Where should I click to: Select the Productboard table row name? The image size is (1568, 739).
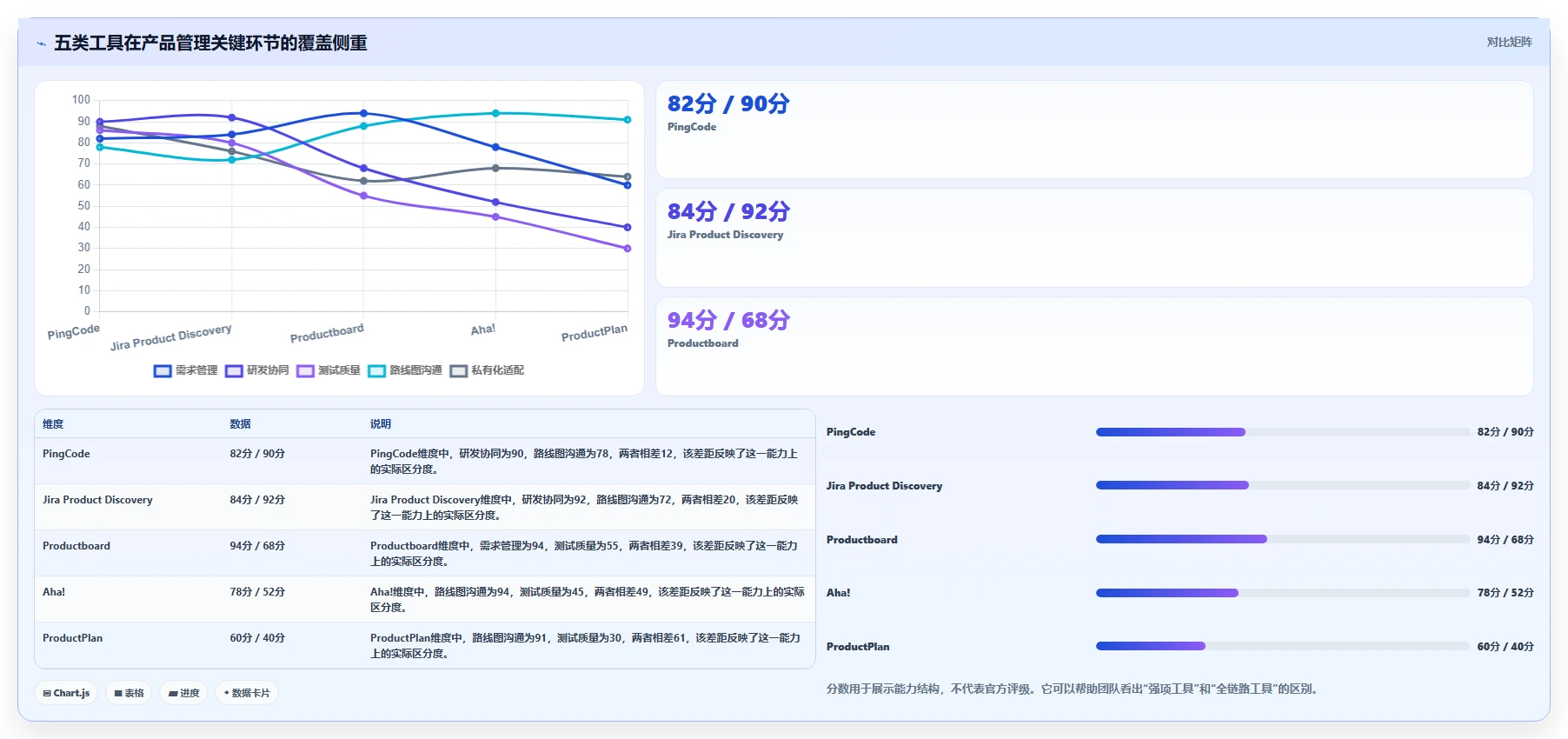(76, 546)
